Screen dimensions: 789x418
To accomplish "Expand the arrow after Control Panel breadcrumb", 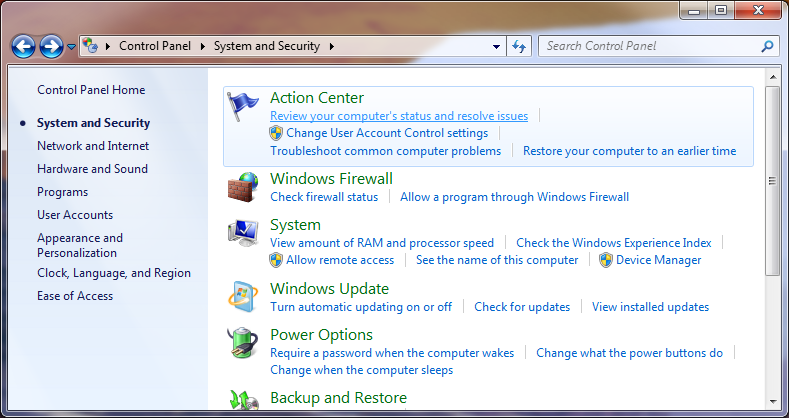I will [x=203, y=46].
